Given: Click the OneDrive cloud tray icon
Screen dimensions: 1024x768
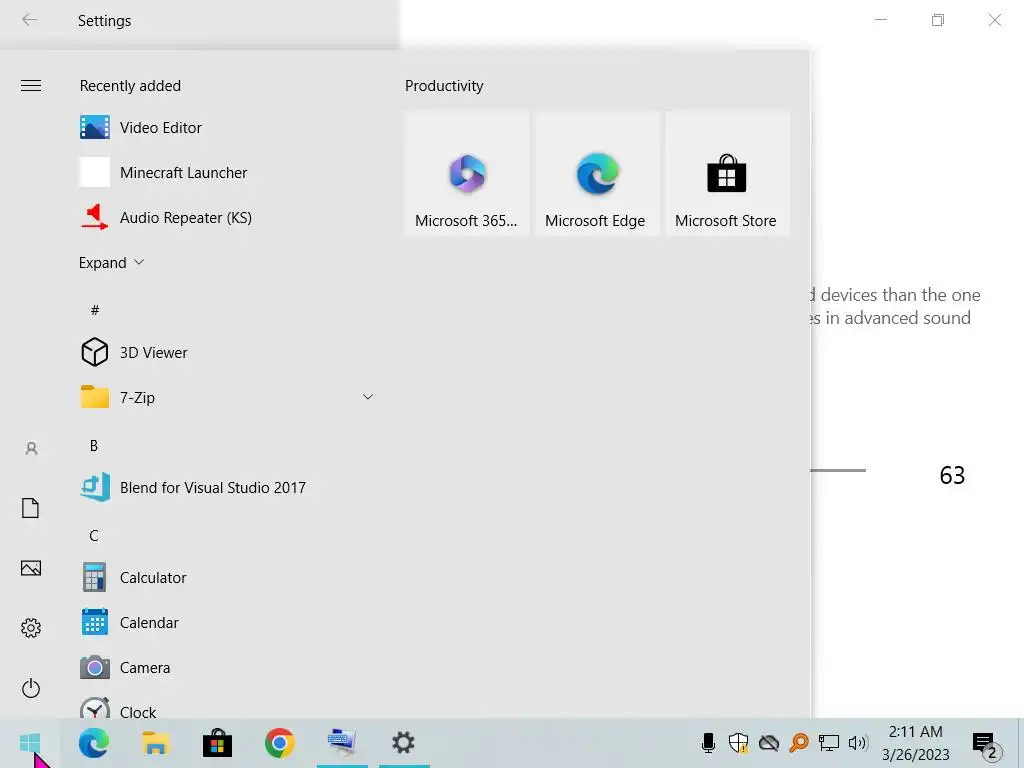Looking at the screenshot, I should coord(769,743).
